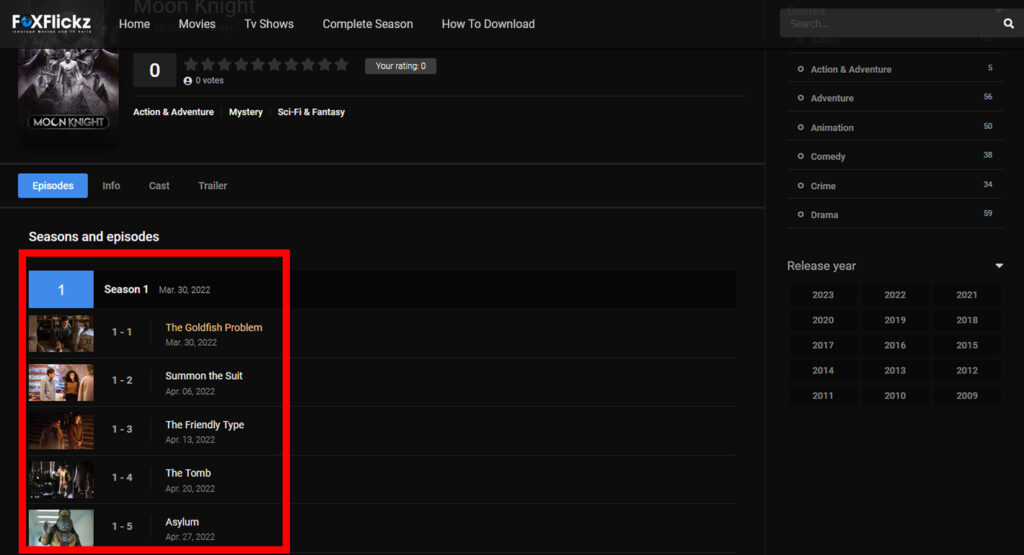Open The Tomb episode link

[x=188, y=473]
